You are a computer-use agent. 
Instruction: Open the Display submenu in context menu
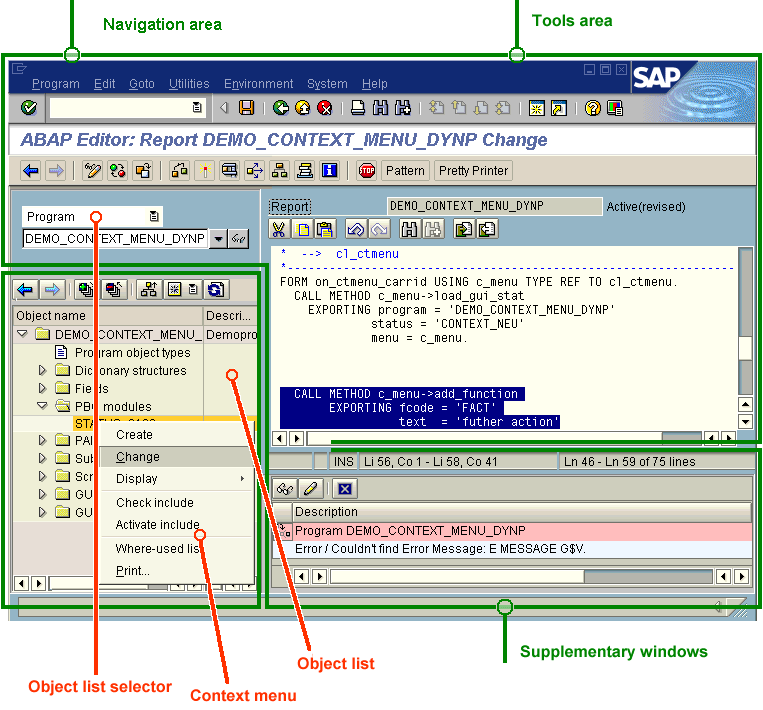(177, 479)
